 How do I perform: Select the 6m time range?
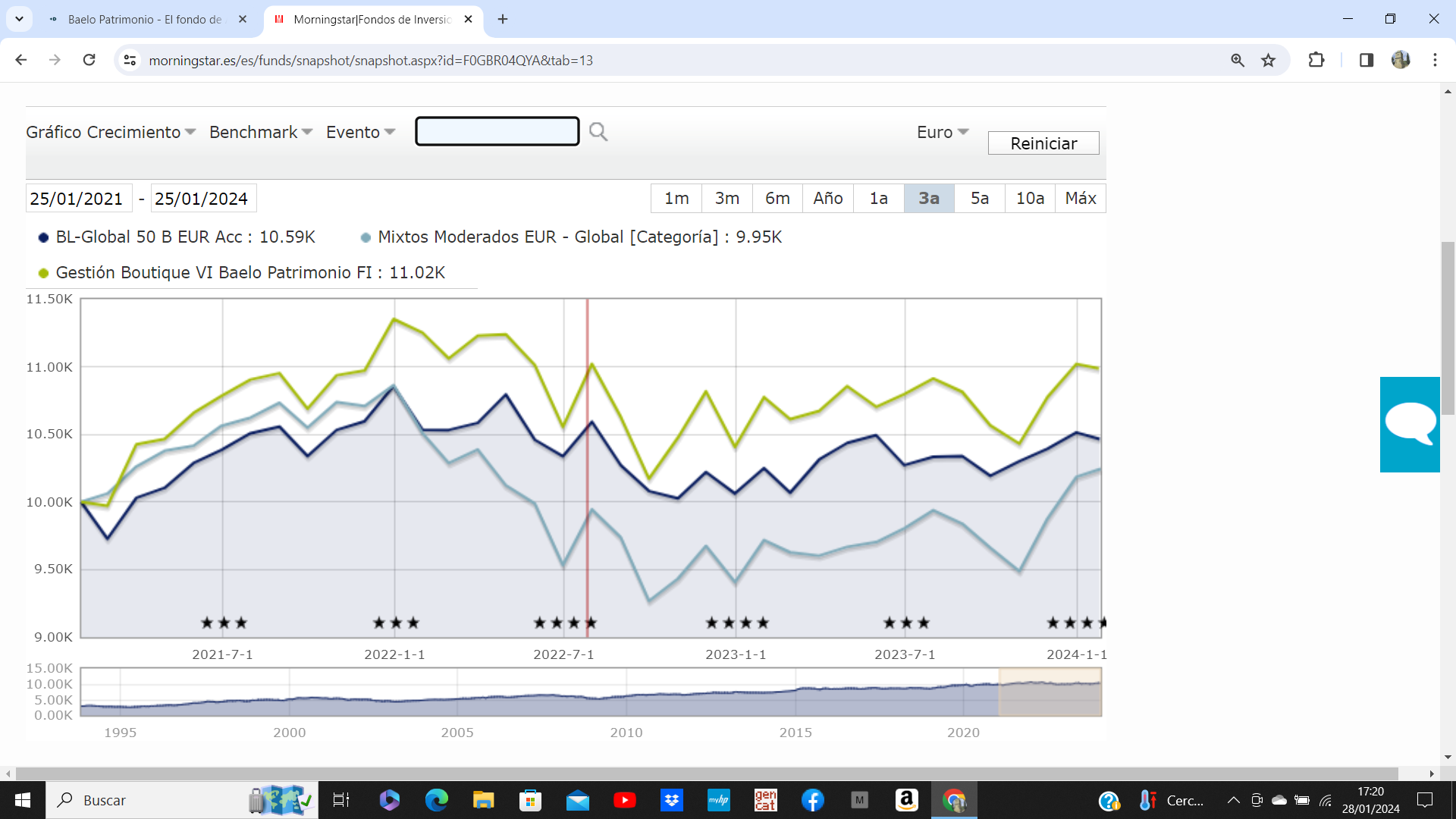click(x=777, y=198)
